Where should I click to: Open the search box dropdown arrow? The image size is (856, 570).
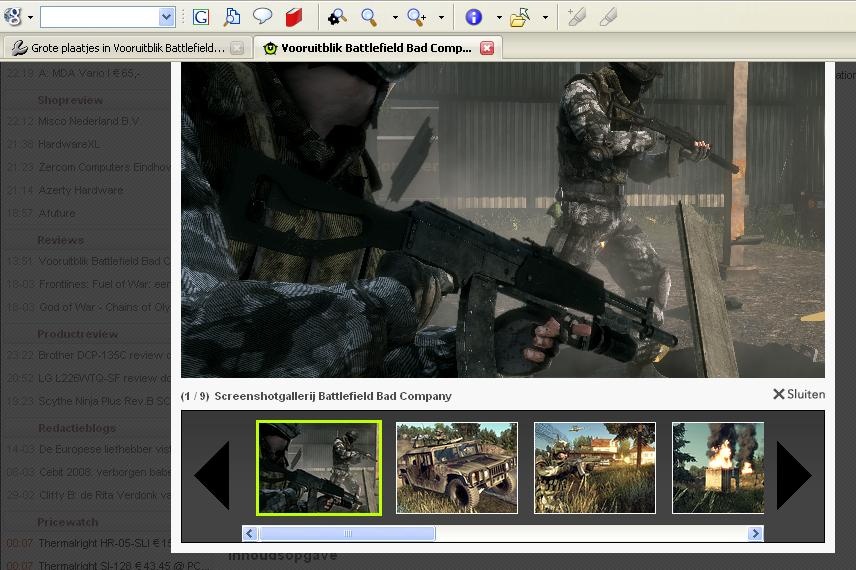point(166,17)
